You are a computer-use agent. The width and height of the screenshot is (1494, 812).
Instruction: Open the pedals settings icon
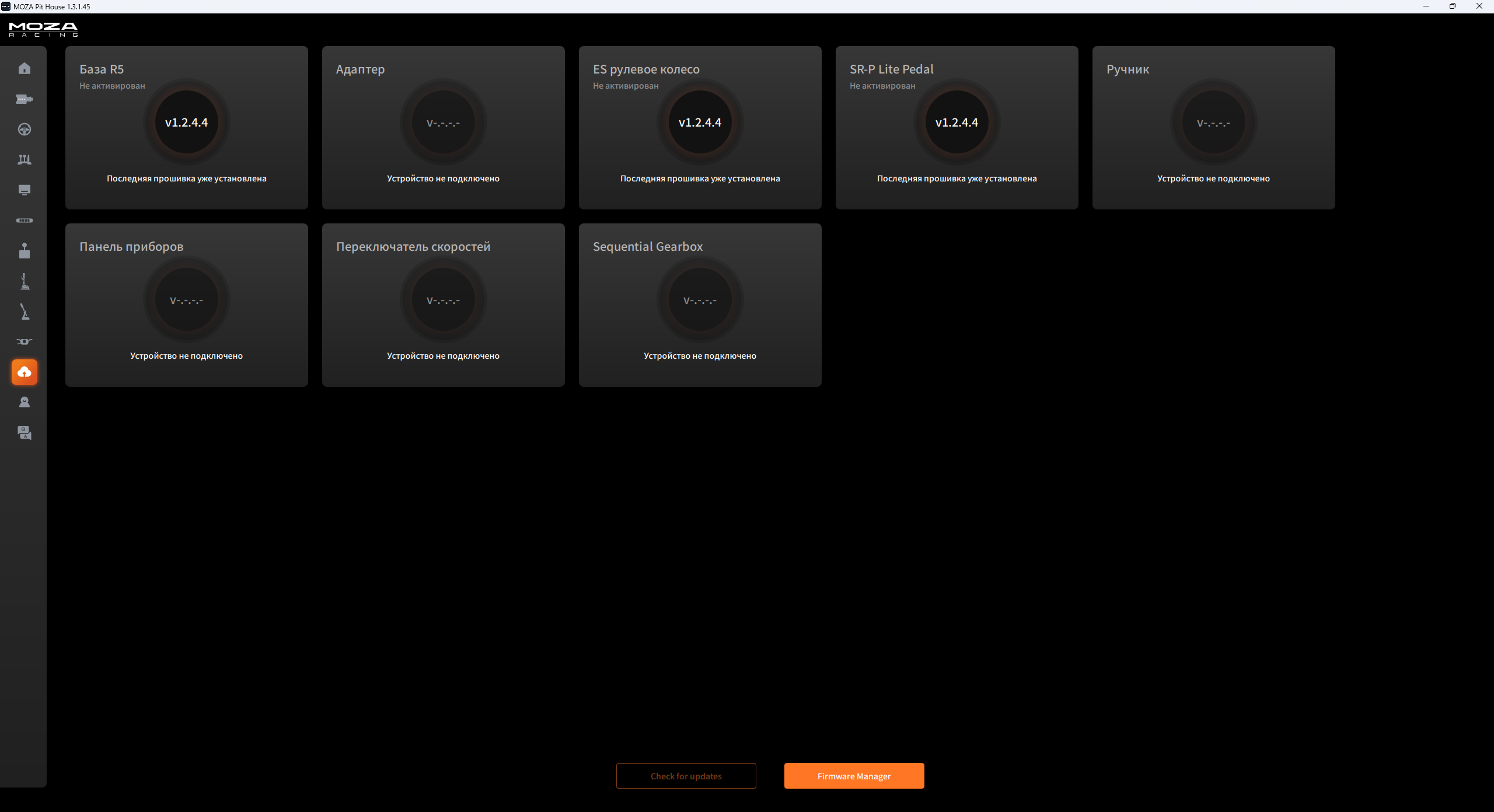[x=25, y=160]
